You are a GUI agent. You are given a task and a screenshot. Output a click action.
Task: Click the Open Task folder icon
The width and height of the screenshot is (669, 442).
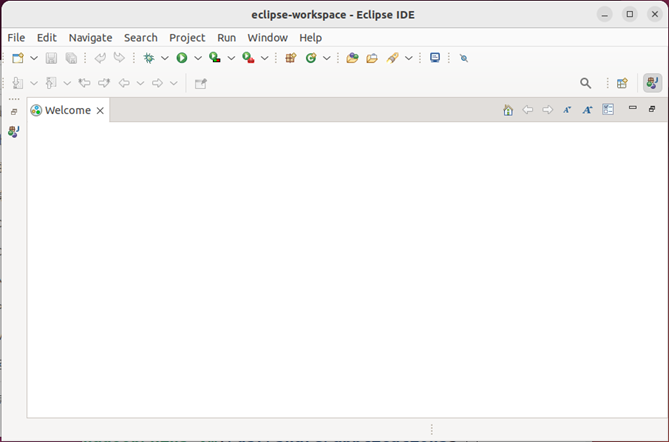(x=372, y=58)
